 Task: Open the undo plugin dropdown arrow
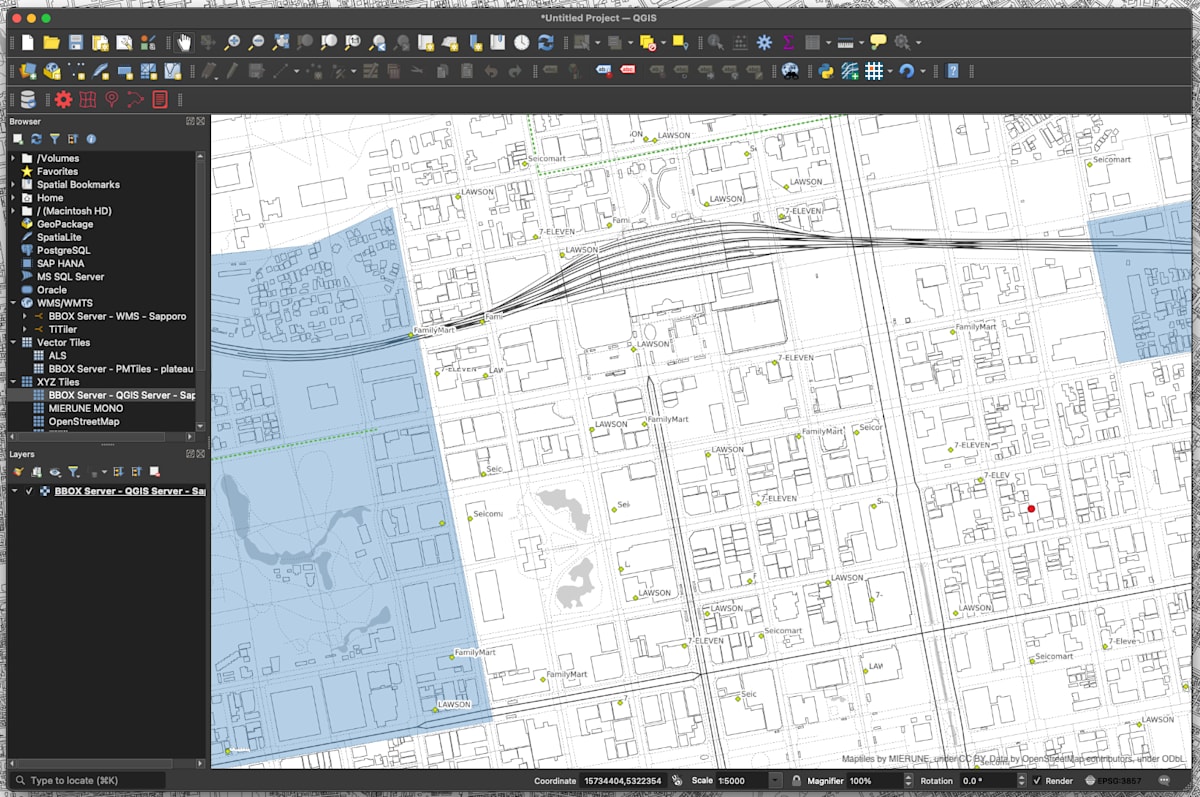(x=922, y=71)
